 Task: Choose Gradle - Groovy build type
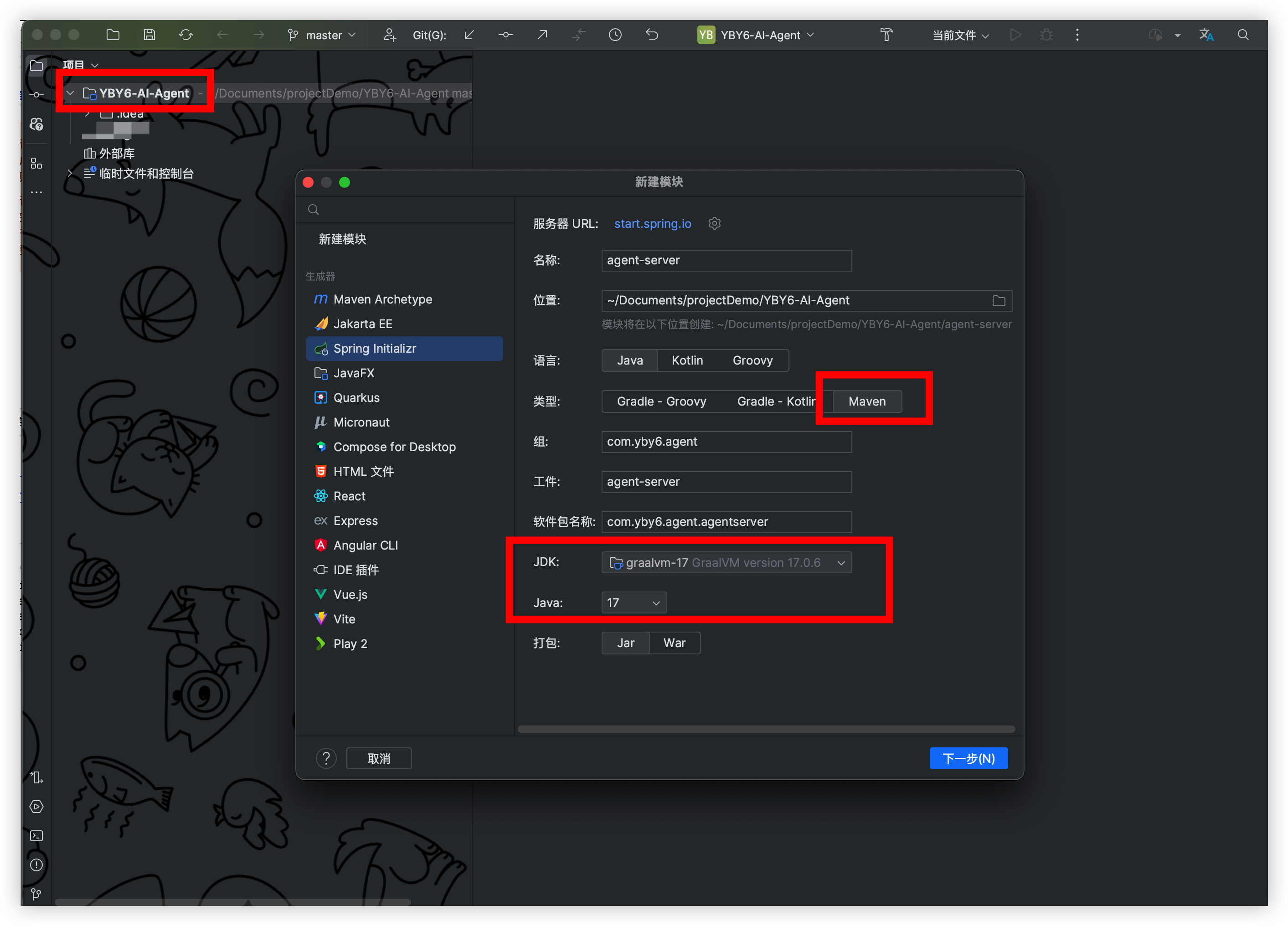(662, 401)
